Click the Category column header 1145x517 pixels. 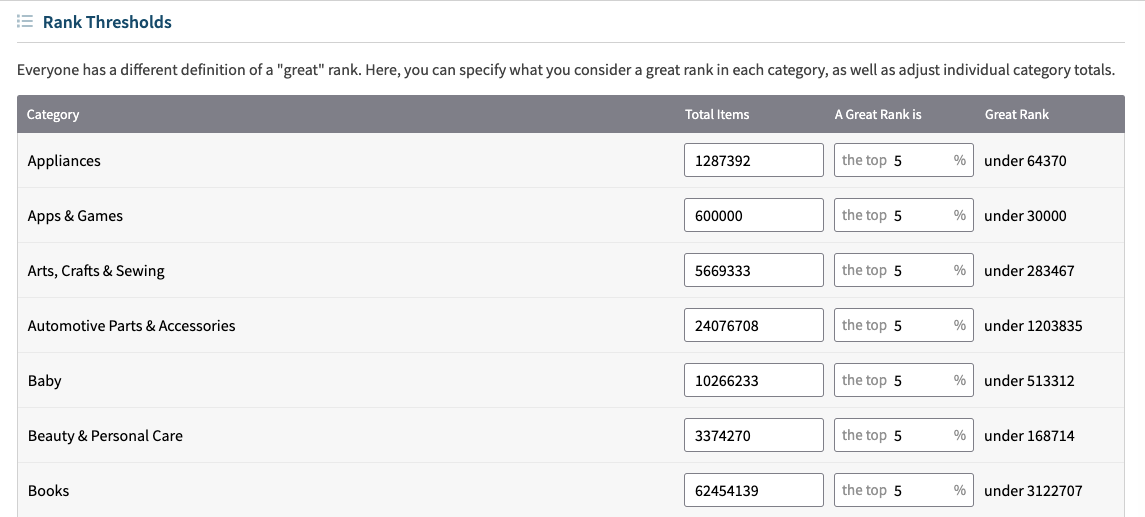tap(53, 114)
